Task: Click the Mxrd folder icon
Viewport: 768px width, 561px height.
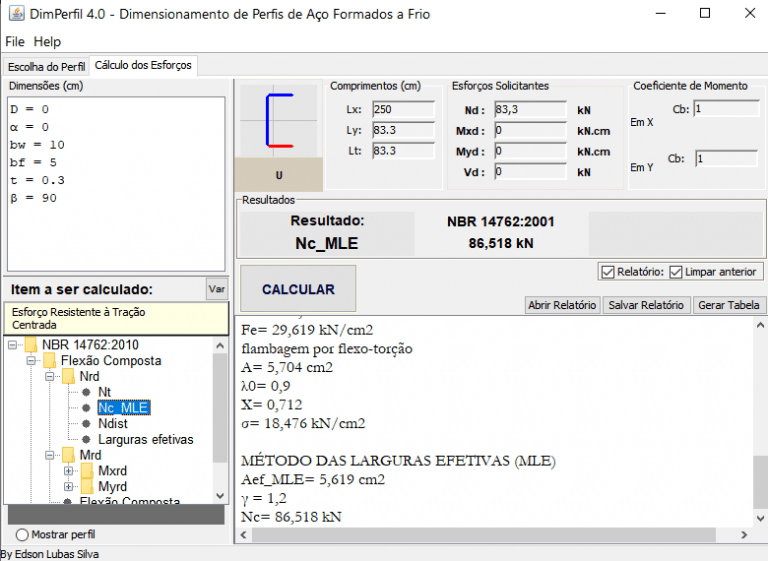Action: click(87, 471)
